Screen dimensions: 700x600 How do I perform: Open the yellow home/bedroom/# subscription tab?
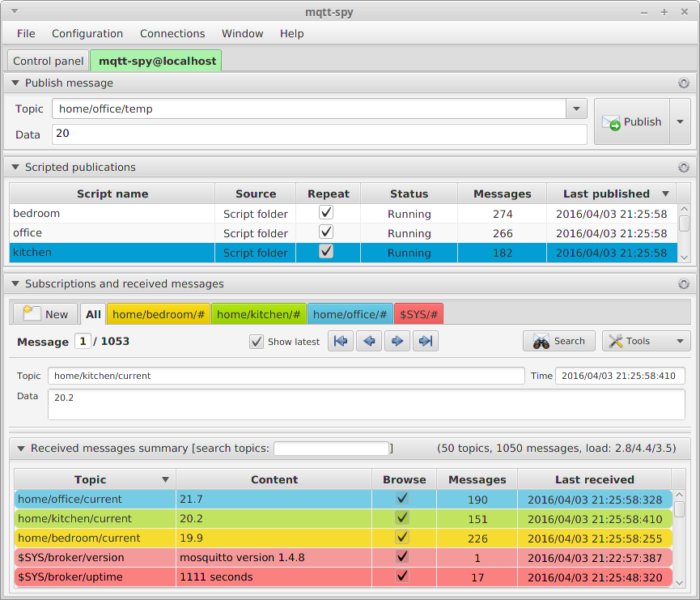158,314
